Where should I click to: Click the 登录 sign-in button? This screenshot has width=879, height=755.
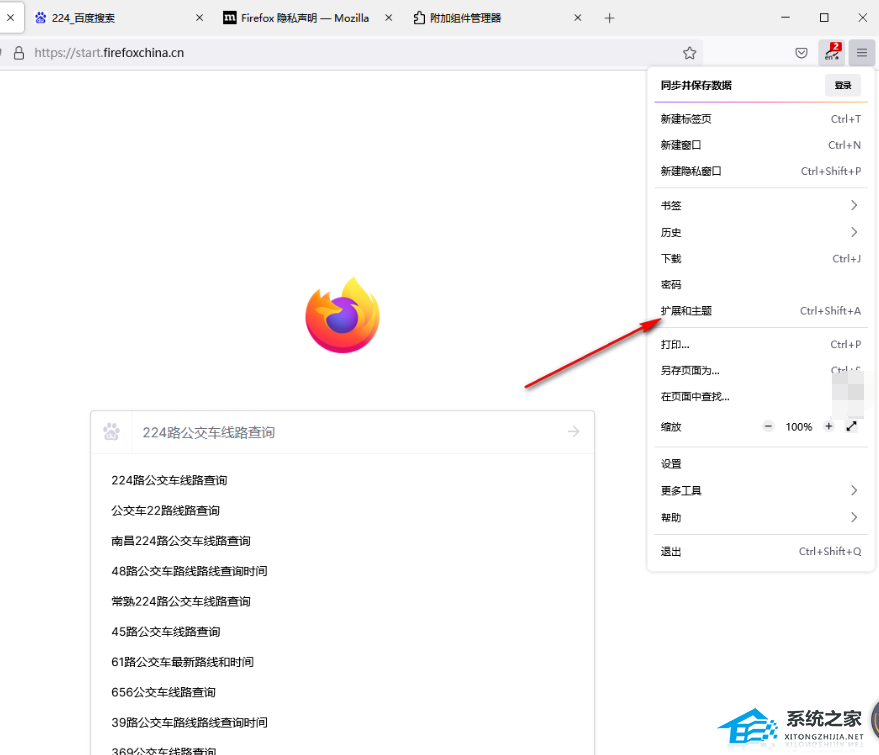[x=843, y=85]
